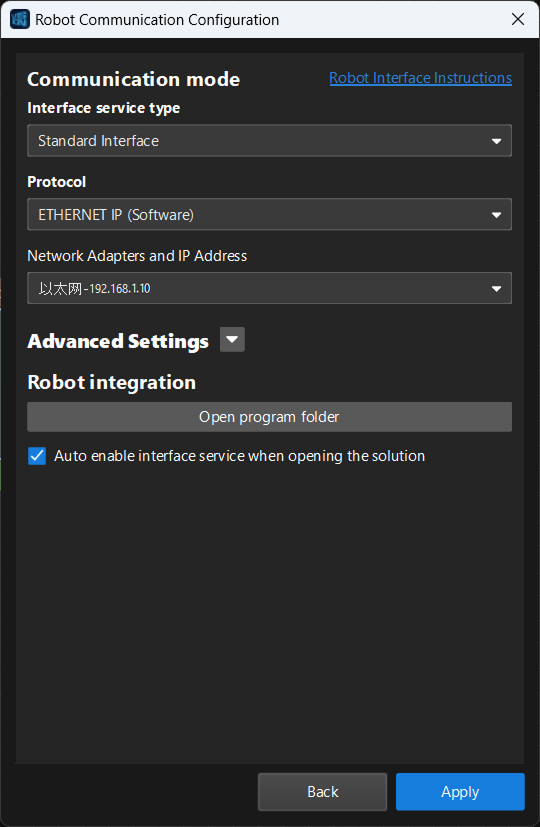Toggle Auto enable interface service checkbox
The width and height of the screenshot is (540, 827).
point(37,456)
